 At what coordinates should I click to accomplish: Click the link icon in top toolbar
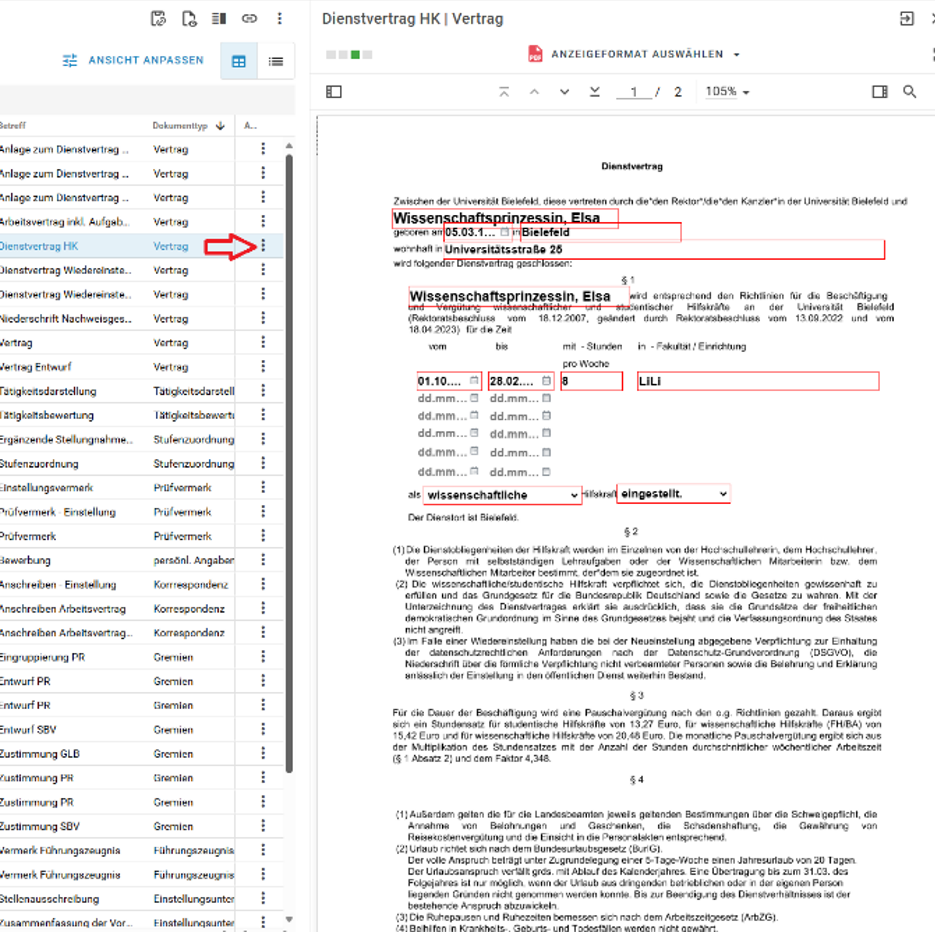(249, 18)
